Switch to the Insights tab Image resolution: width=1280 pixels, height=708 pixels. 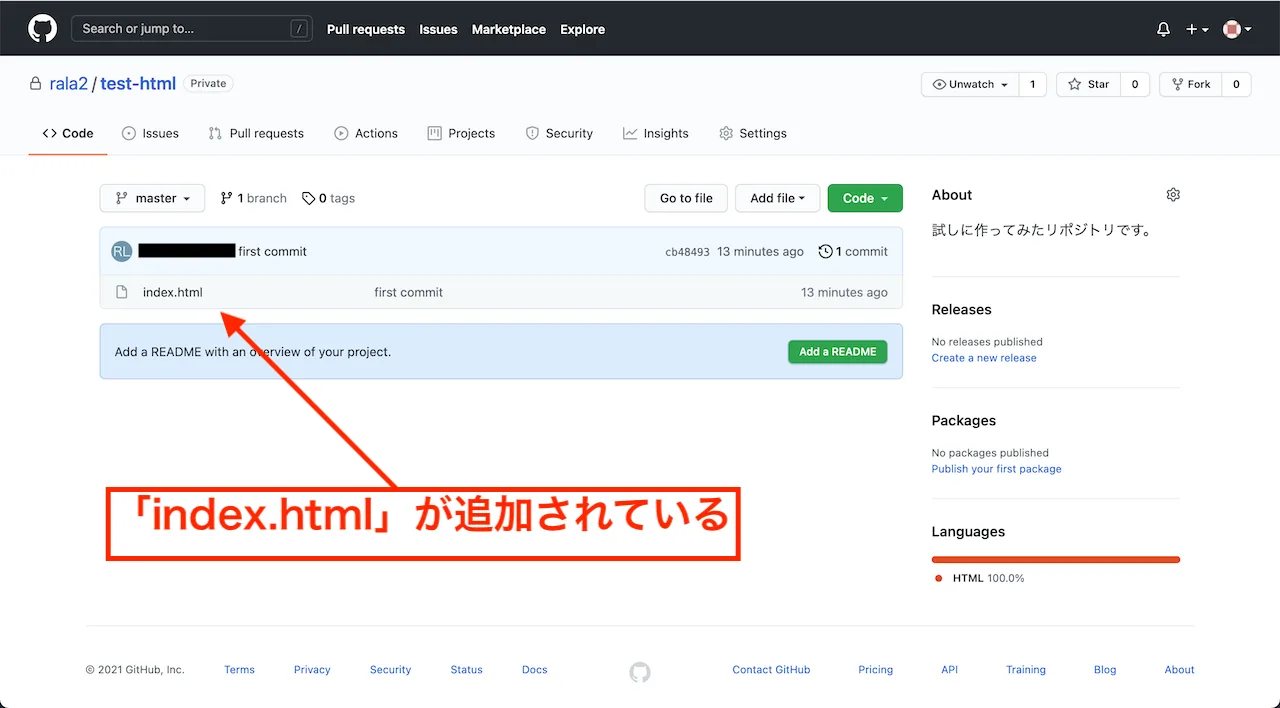656,133
